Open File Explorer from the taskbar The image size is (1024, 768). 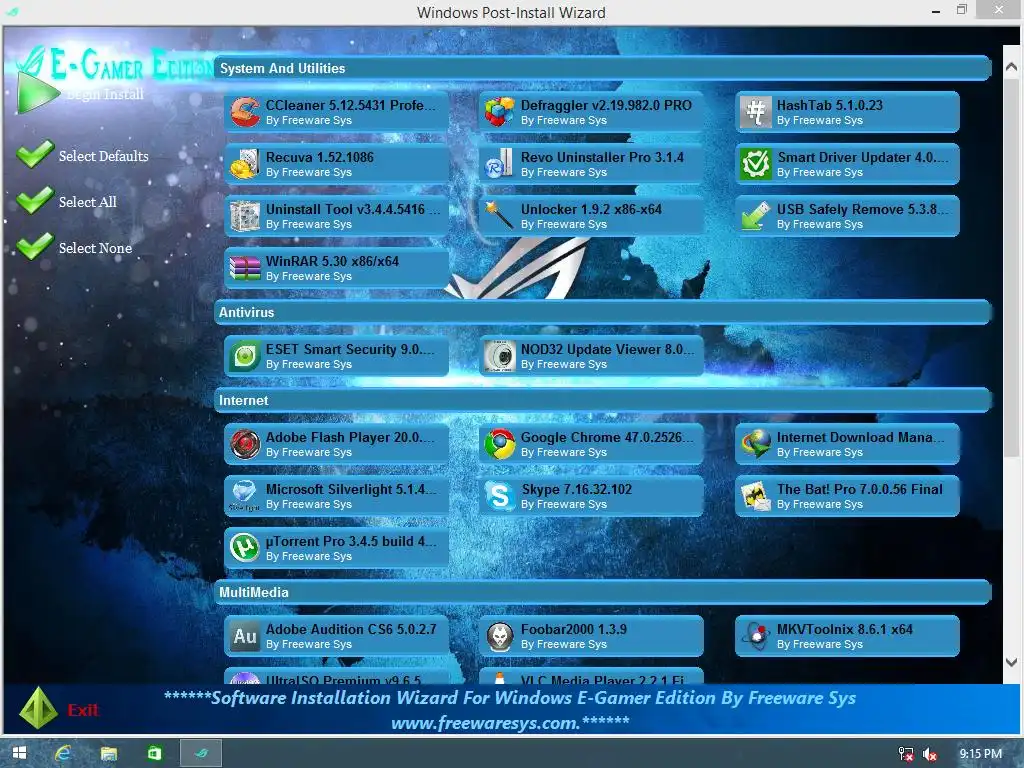(109, 753)
